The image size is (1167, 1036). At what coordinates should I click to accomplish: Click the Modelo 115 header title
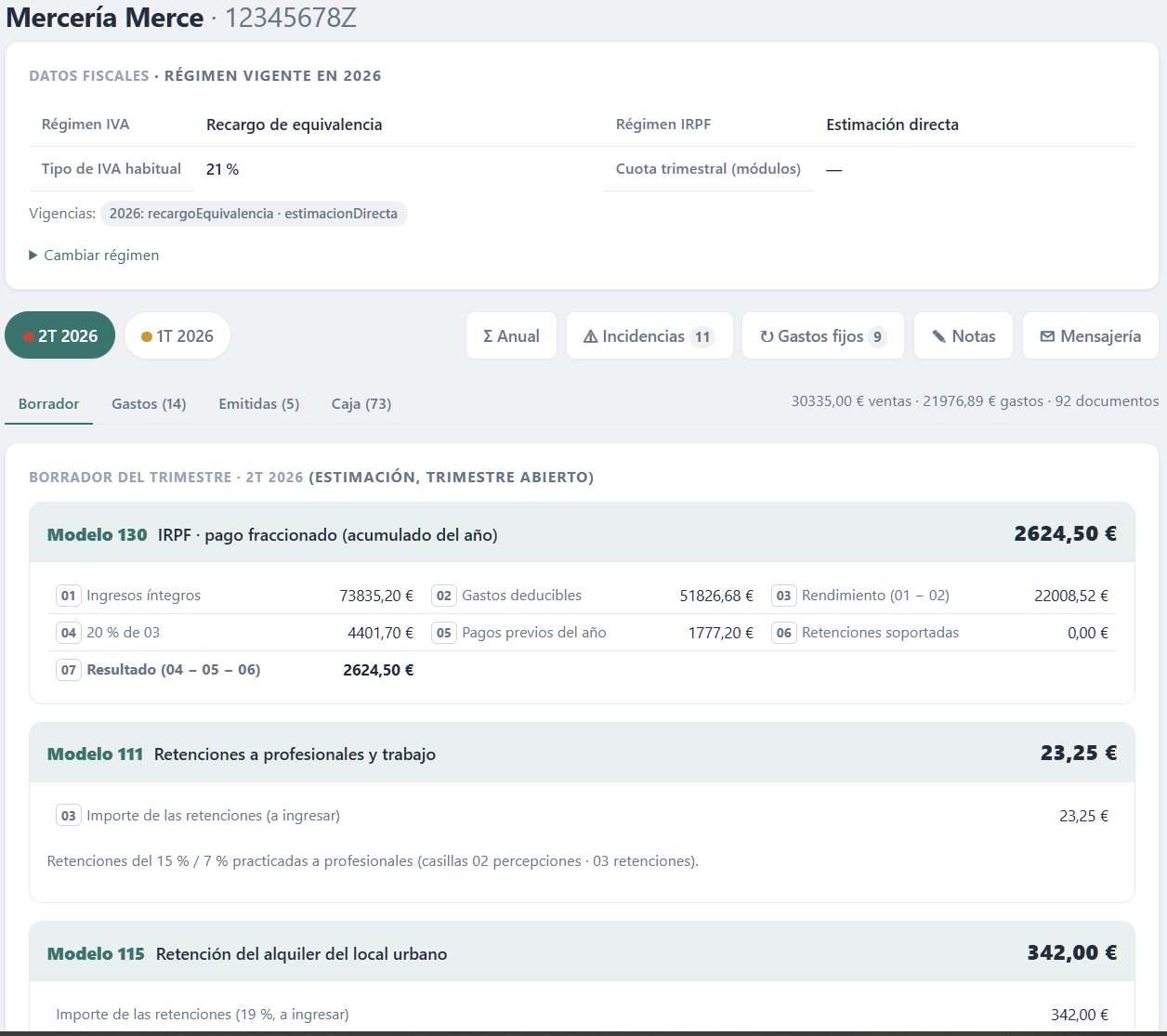click(x=96, y=953)
